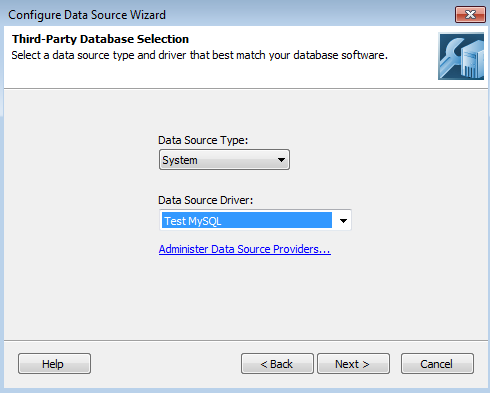
Task: Click the wrench and server wizard icon
Action: [461, 56]
